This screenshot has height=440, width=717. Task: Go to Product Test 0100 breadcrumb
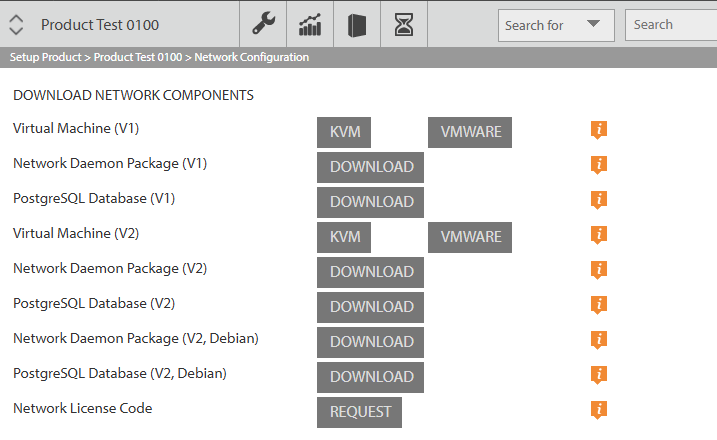click(x=138, y=57)
